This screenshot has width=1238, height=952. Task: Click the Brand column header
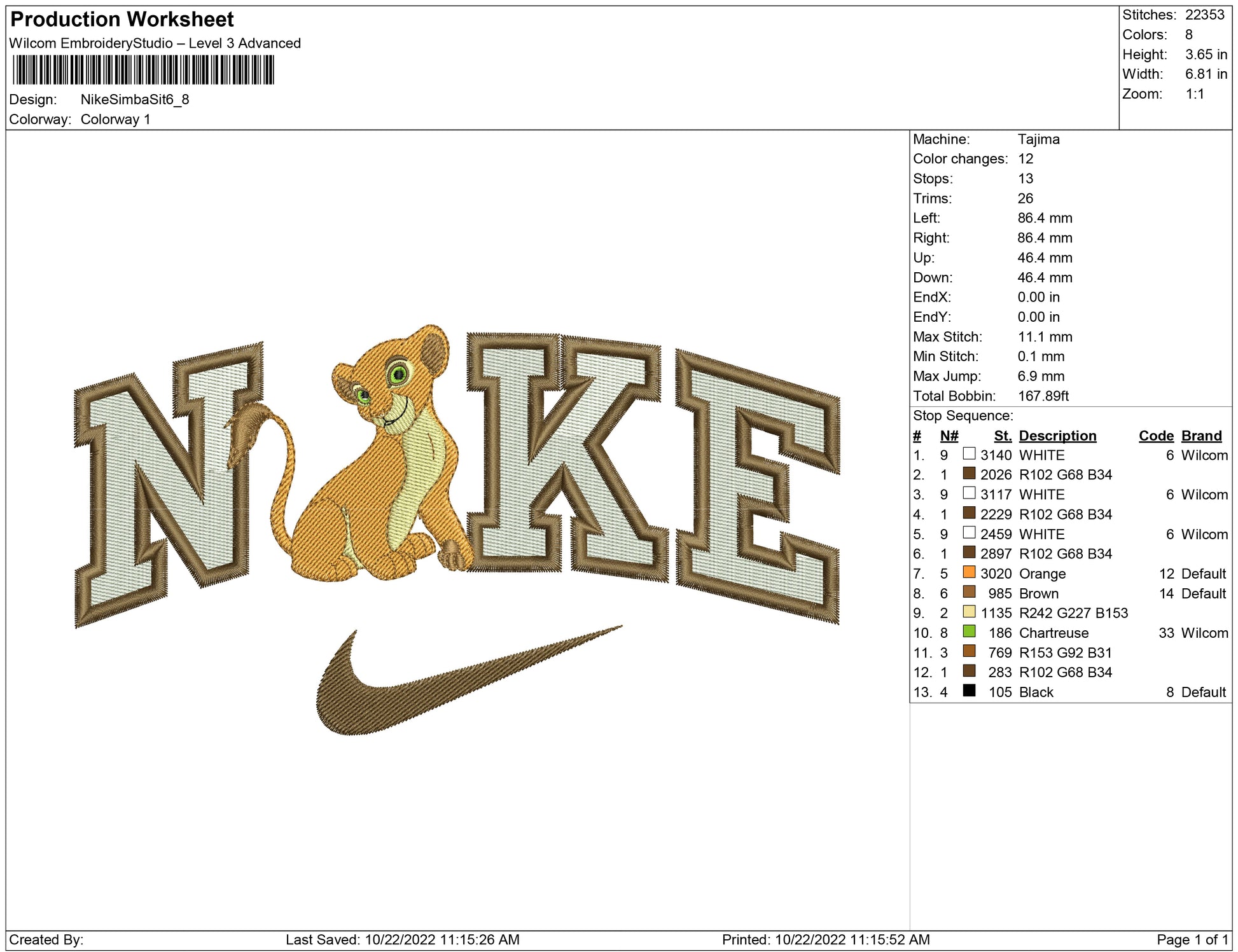click(1201, 436)
